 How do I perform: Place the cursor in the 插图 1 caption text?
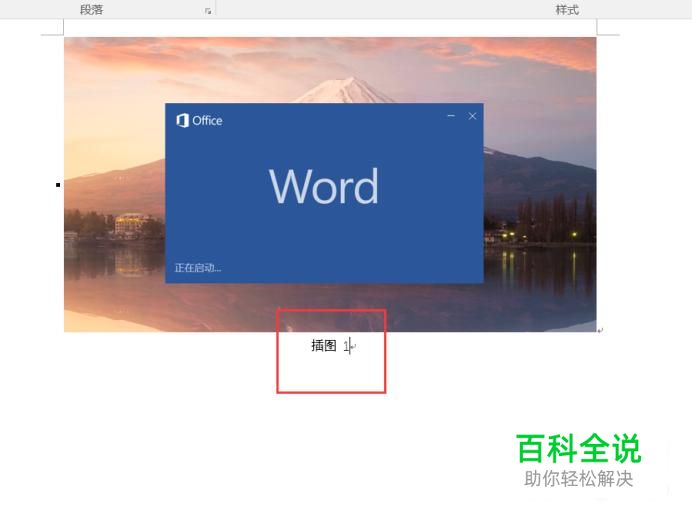331,346
